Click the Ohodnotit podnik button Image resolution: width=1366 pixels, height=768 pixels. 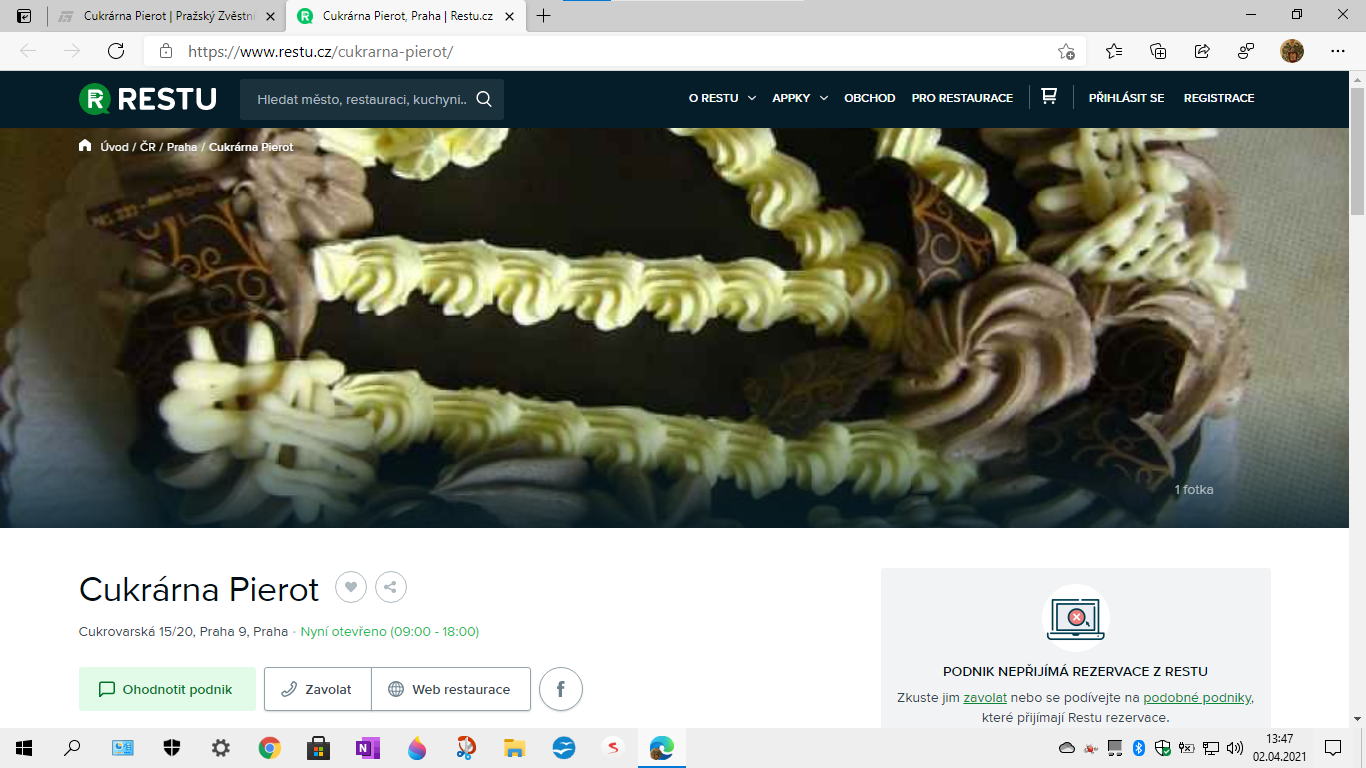(167, 689)
